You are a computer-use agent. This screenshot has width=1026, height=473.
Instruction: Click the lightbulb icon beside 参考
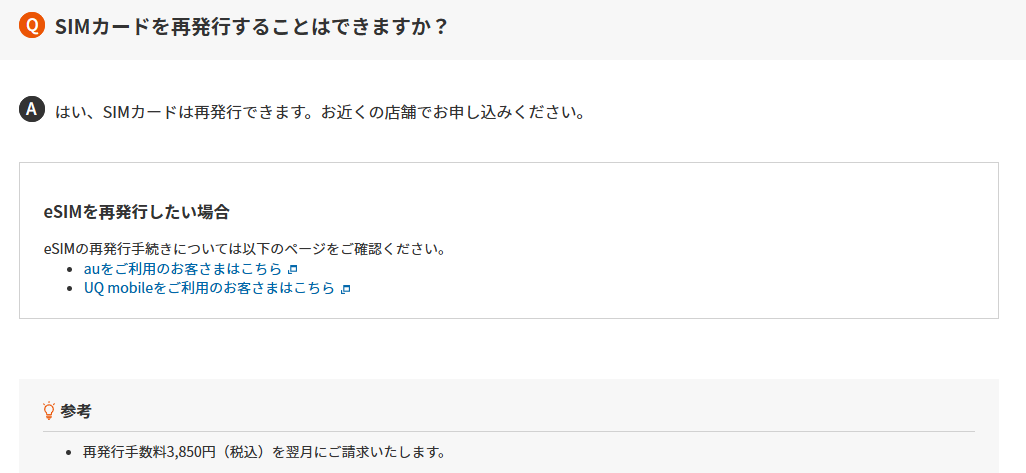(48, 410)
